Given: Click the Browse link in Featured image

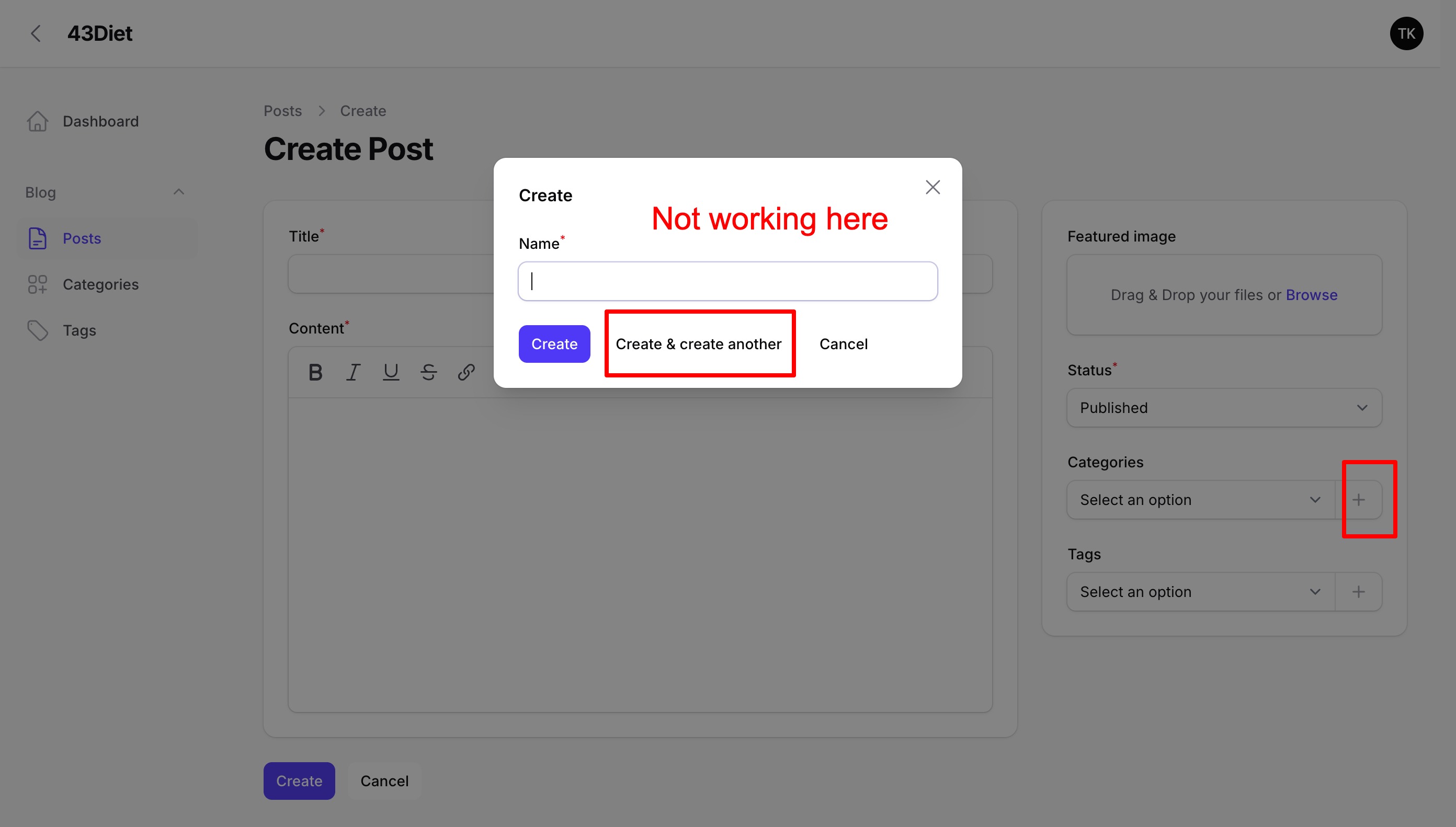Looking at the screenshot, I should [x=1311, y=295].
